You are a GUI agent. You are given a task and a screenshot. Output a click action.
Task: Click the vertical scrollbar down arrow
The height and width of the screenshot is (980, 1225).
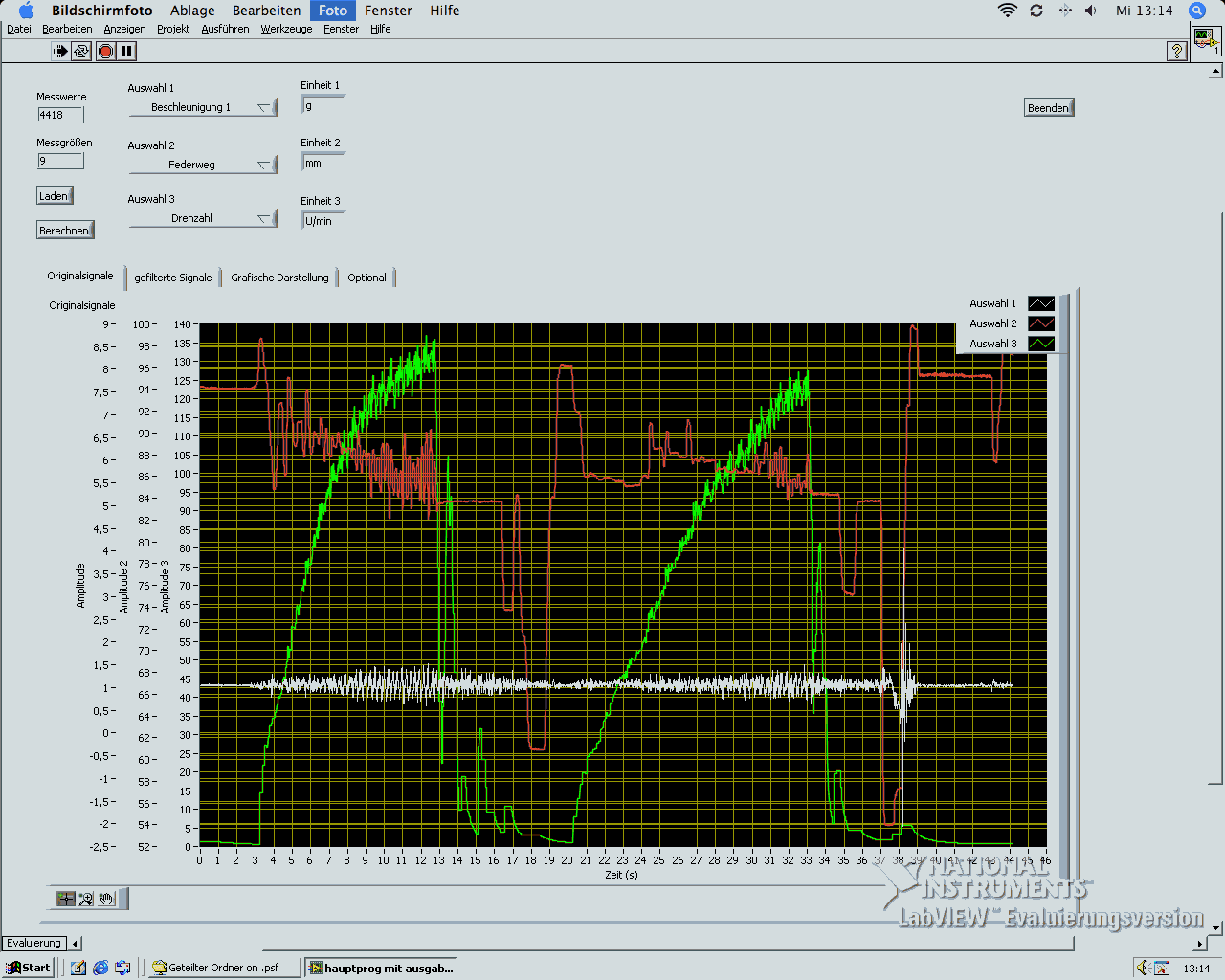(x=1216, y=927)
